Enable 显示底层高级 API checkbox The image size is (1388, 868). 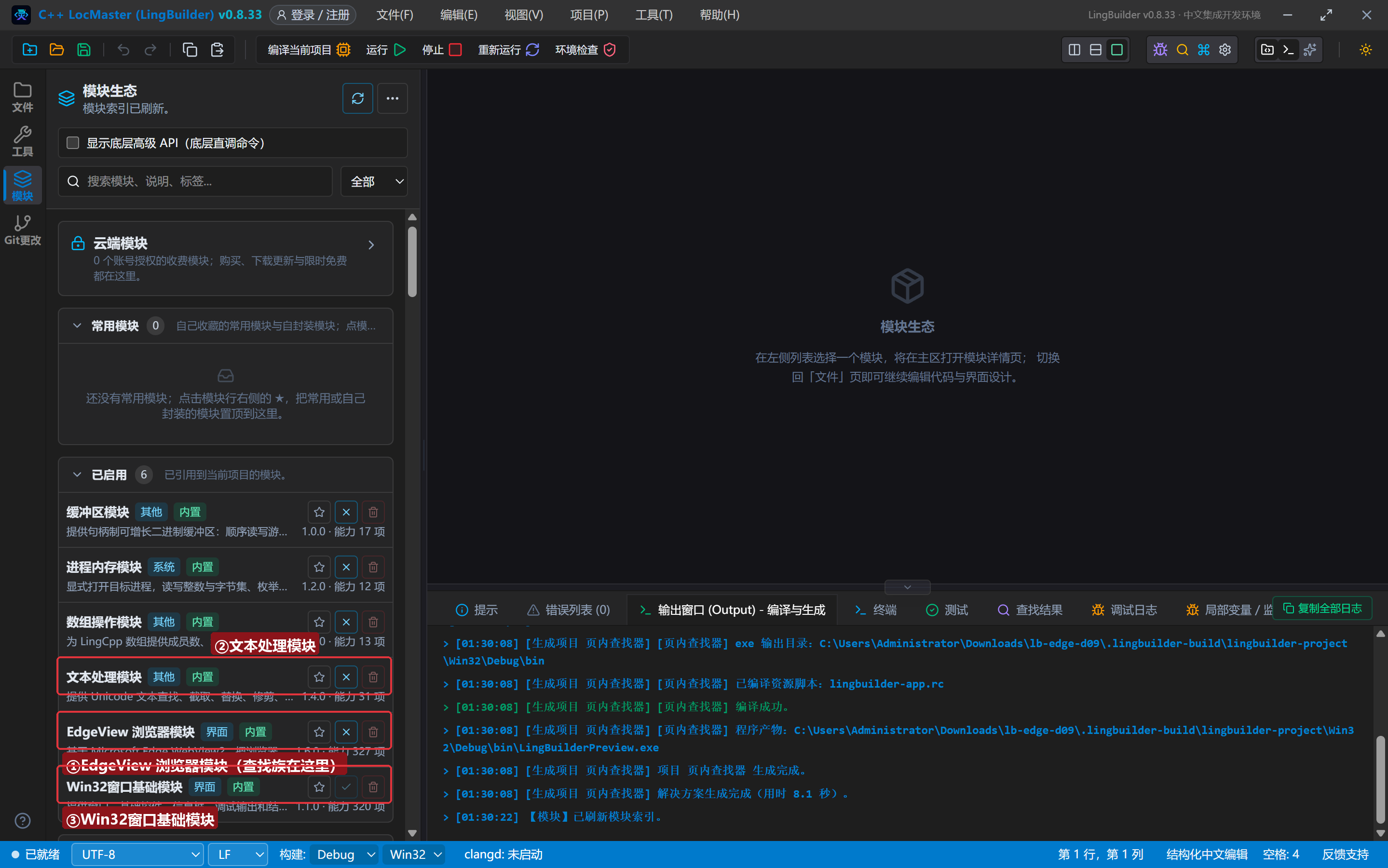73,142
